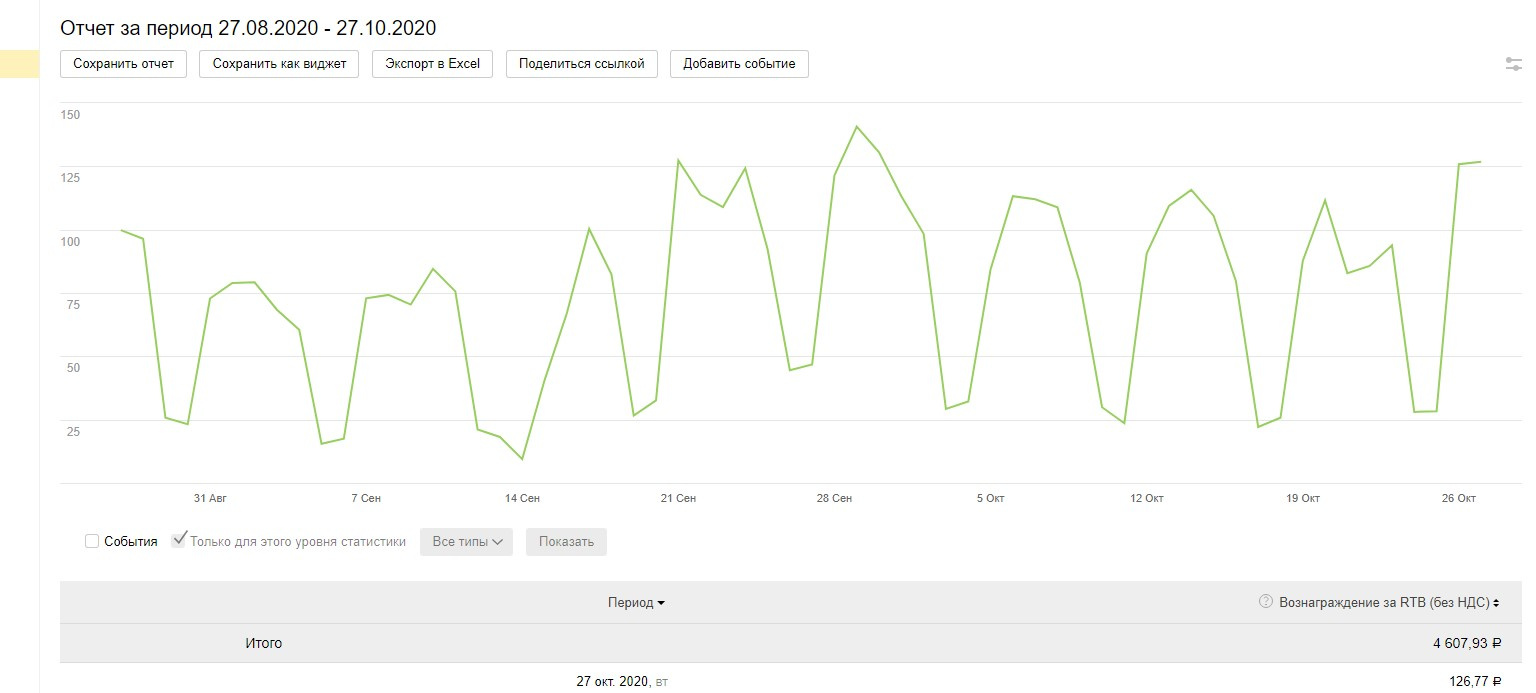Open chart settings sliders icon

[1514, 64]
